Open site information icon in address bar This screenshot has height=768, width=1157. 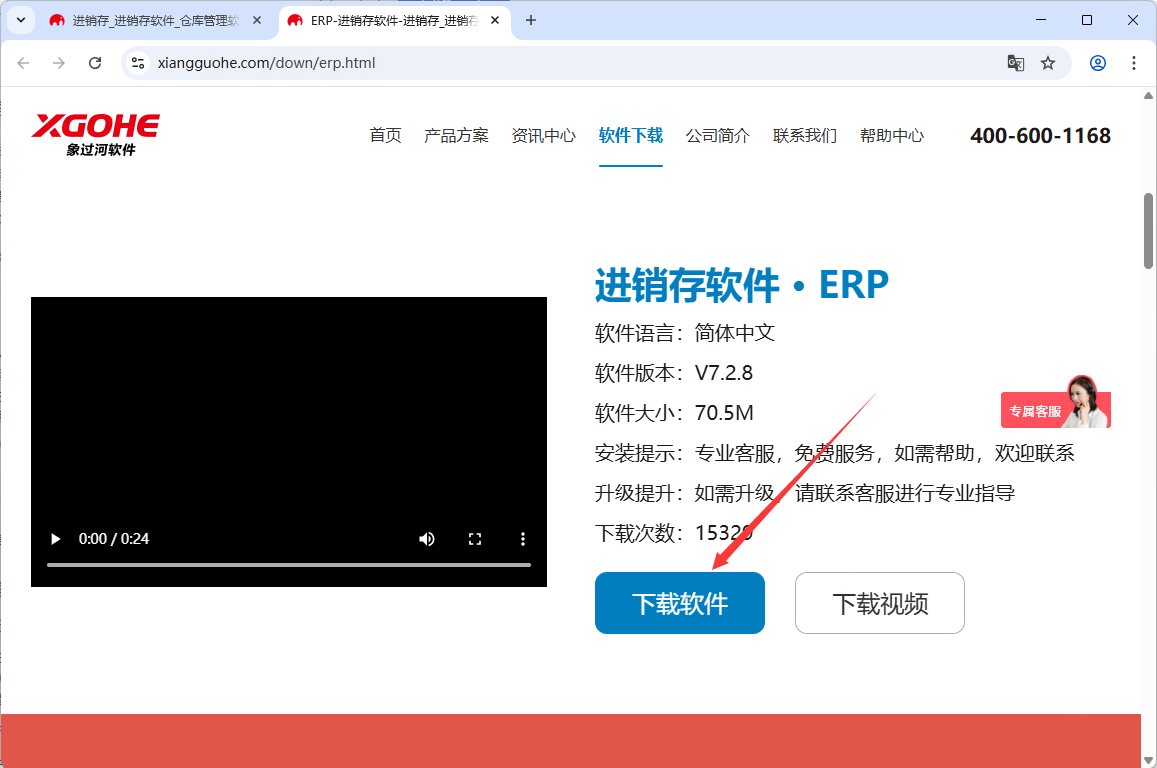point(138,63)
